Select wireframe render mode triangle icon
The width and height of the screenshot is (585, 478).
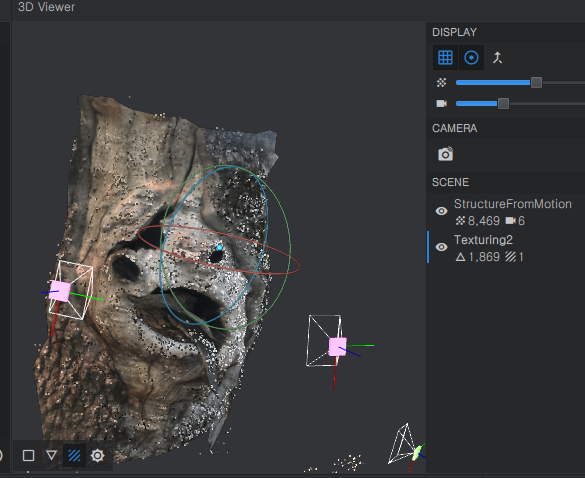(51, 455)
